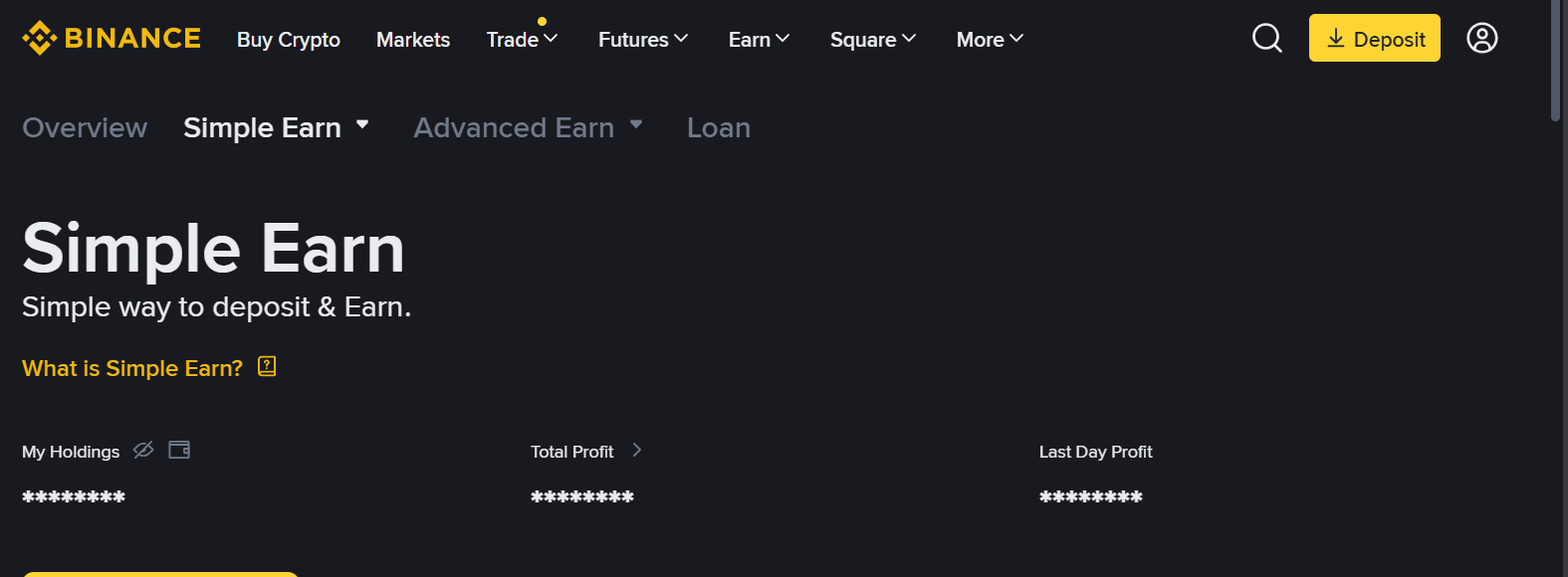Open the More dropdown menu
The height and width of the screenshot is (577, 1568).
pyautogui.click(x=990, y=40)
